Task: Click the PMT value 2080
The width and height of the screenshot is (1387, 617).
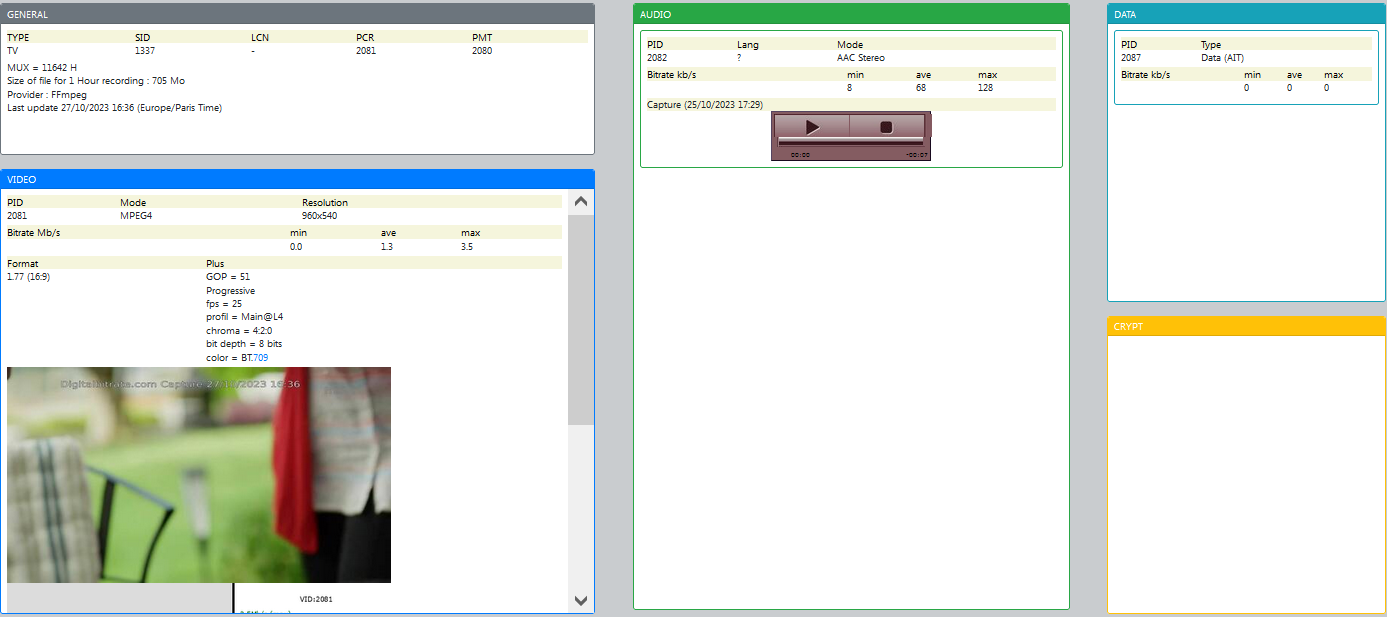Action: tap(482, 50)
